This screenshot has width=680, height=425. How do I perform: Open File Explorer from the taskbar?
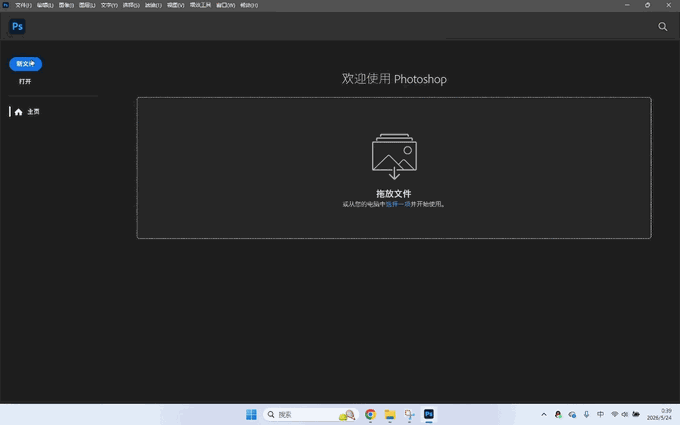click(390, 415)
